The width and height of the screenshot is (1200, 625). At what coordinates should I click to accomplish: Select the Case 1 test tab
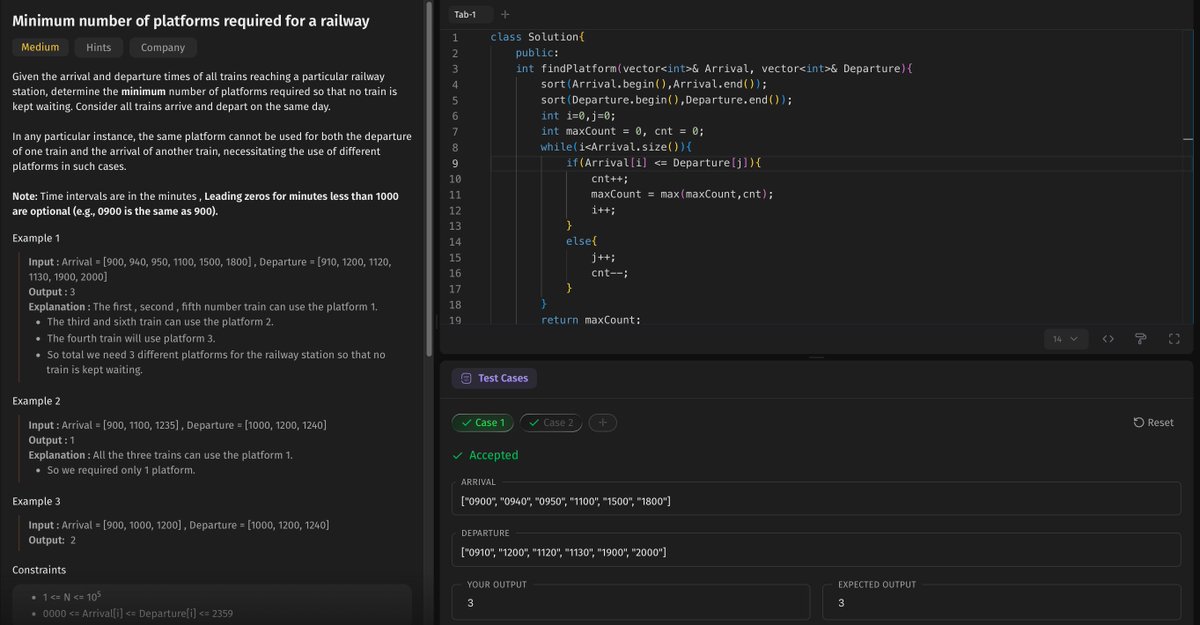[x=483, y=423]
